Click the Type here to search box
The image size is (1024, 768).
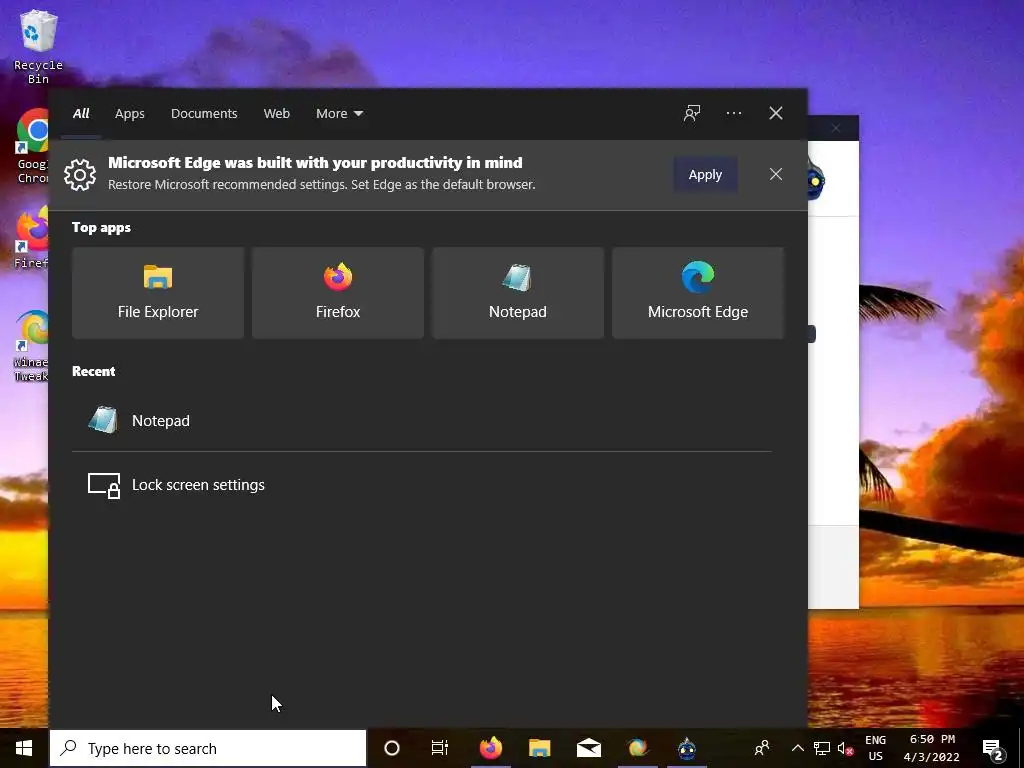[208, 748]
